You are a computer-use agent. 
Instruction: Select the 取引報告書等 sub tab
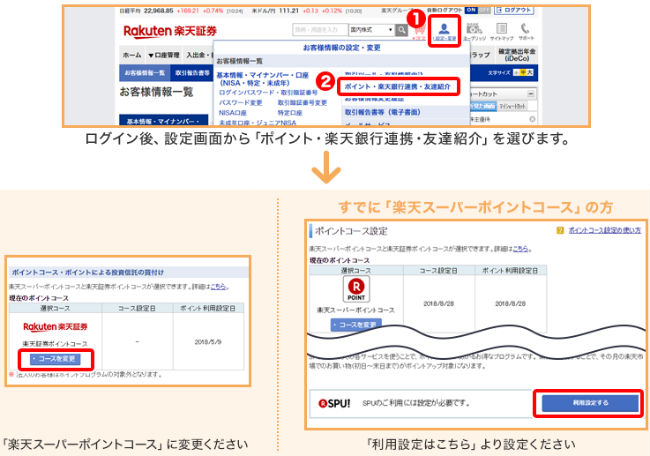[x=192, y=73]
